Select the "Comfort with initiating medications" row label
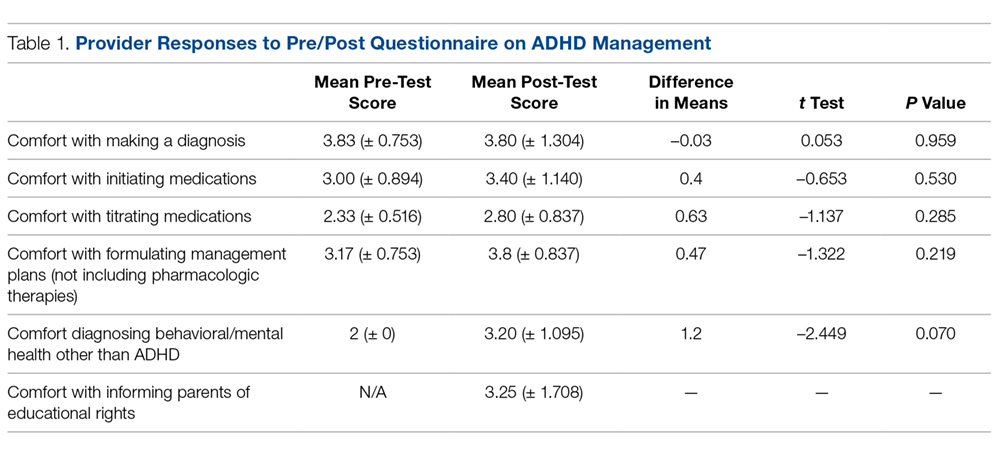The image size is (1000, 459). 131,179
